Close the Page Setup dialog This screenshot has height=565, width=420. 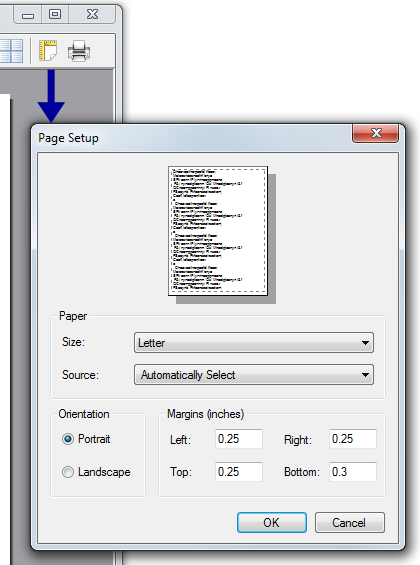(x=375, y=133)
